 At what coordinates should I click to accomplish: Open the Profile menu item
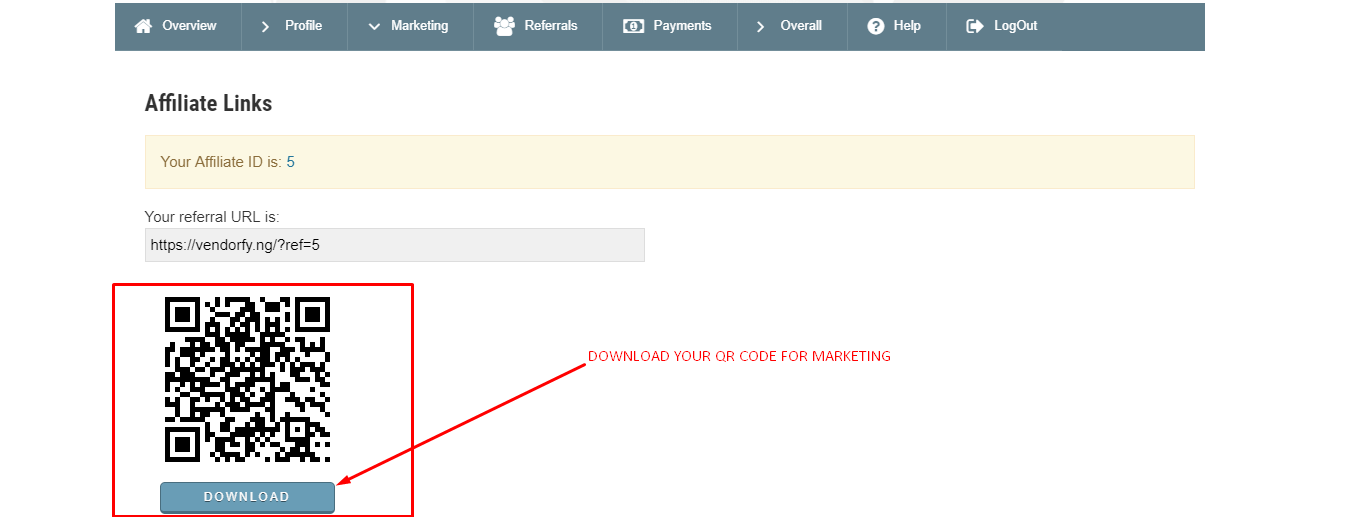294,26
